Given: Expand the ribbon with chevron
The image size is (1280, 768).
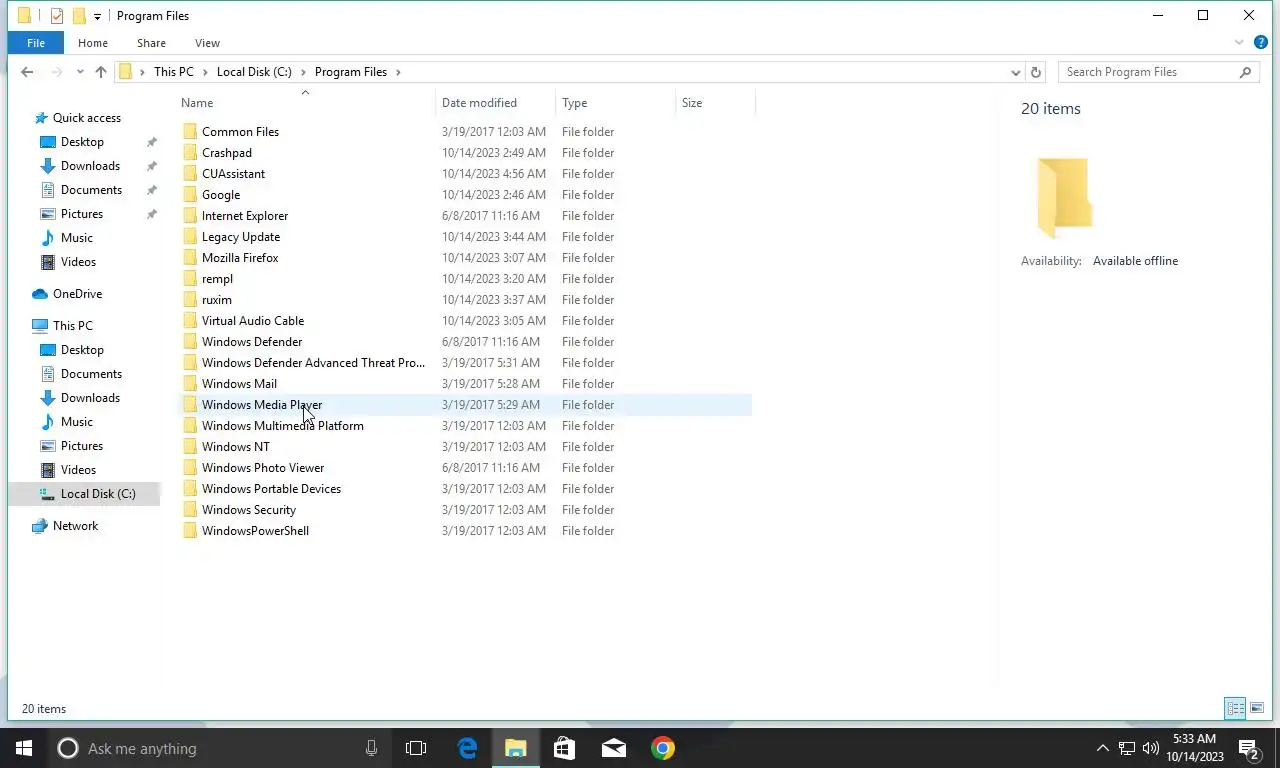Looking at the screenshot, I should [x=1240, y=43].
